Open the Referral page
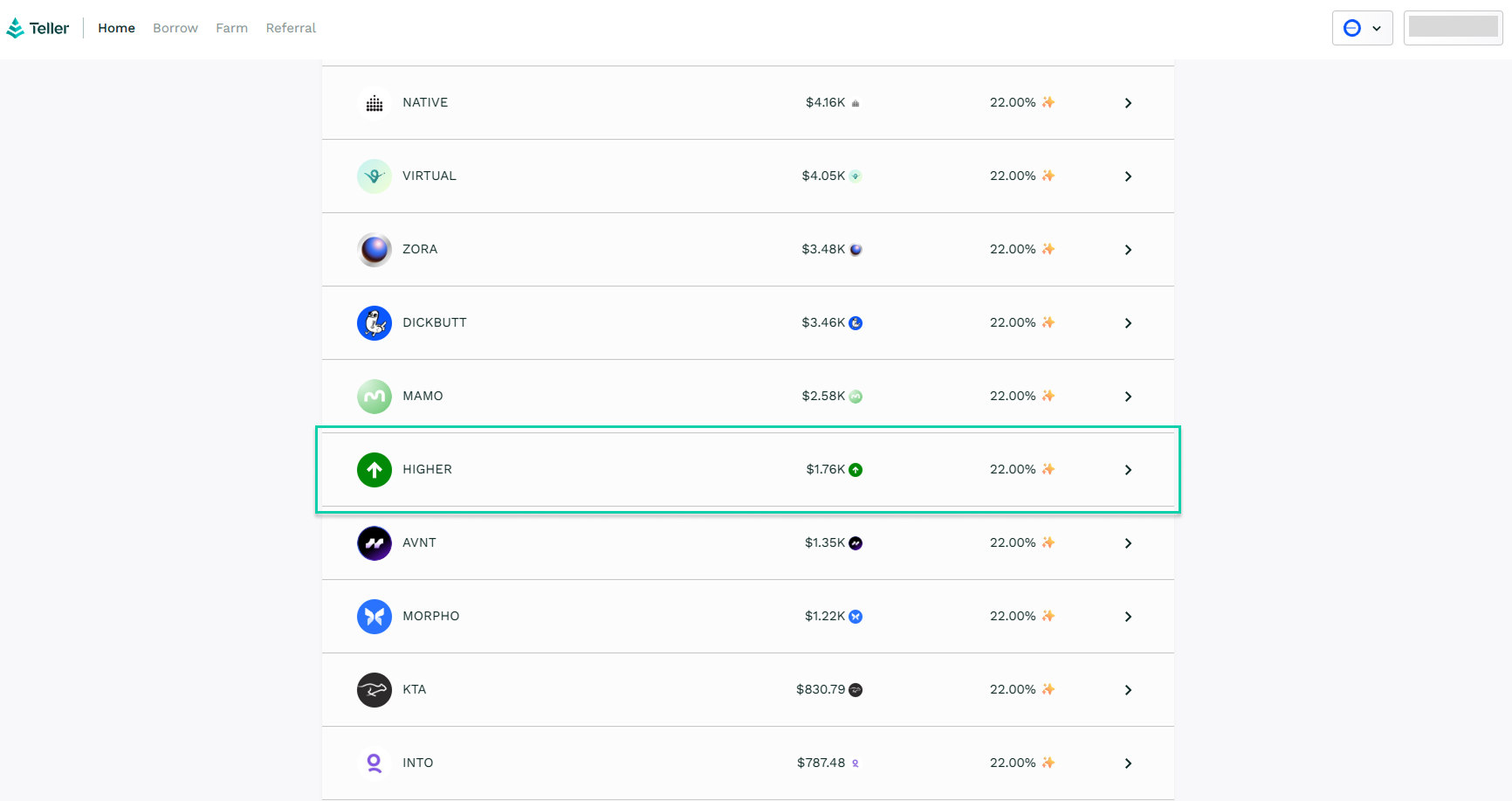 tap(291, 28)
